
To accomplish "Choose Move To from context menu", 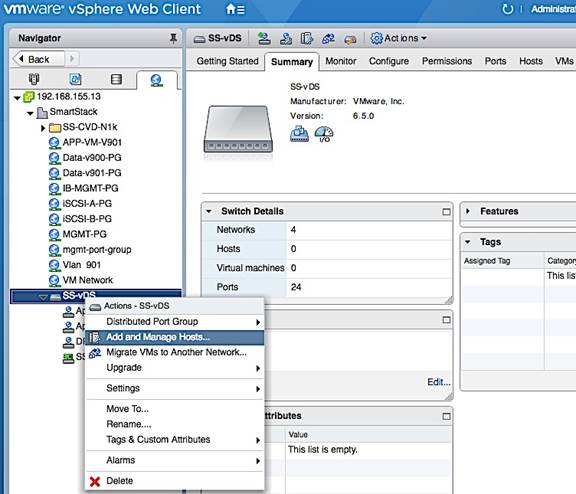I will coord(175,409).
